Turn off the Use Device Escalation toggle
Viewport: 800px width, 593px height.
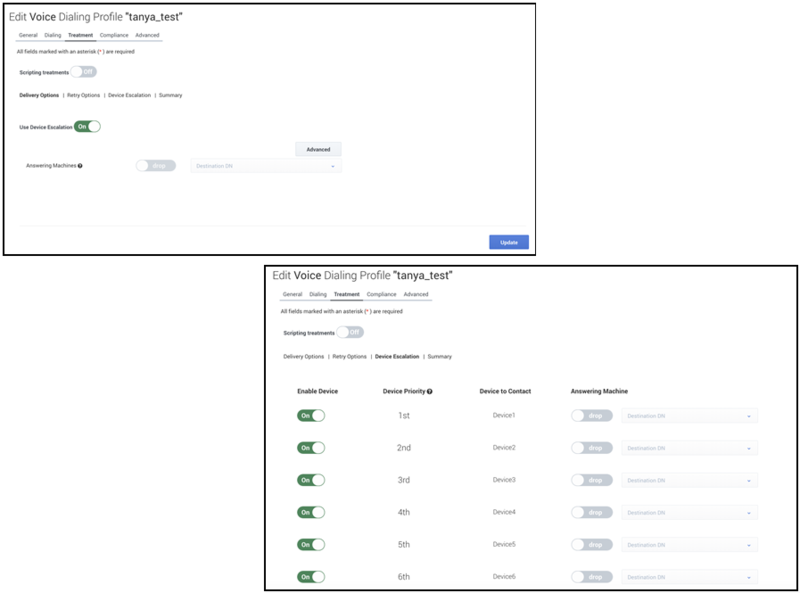[x=88, y=127]
